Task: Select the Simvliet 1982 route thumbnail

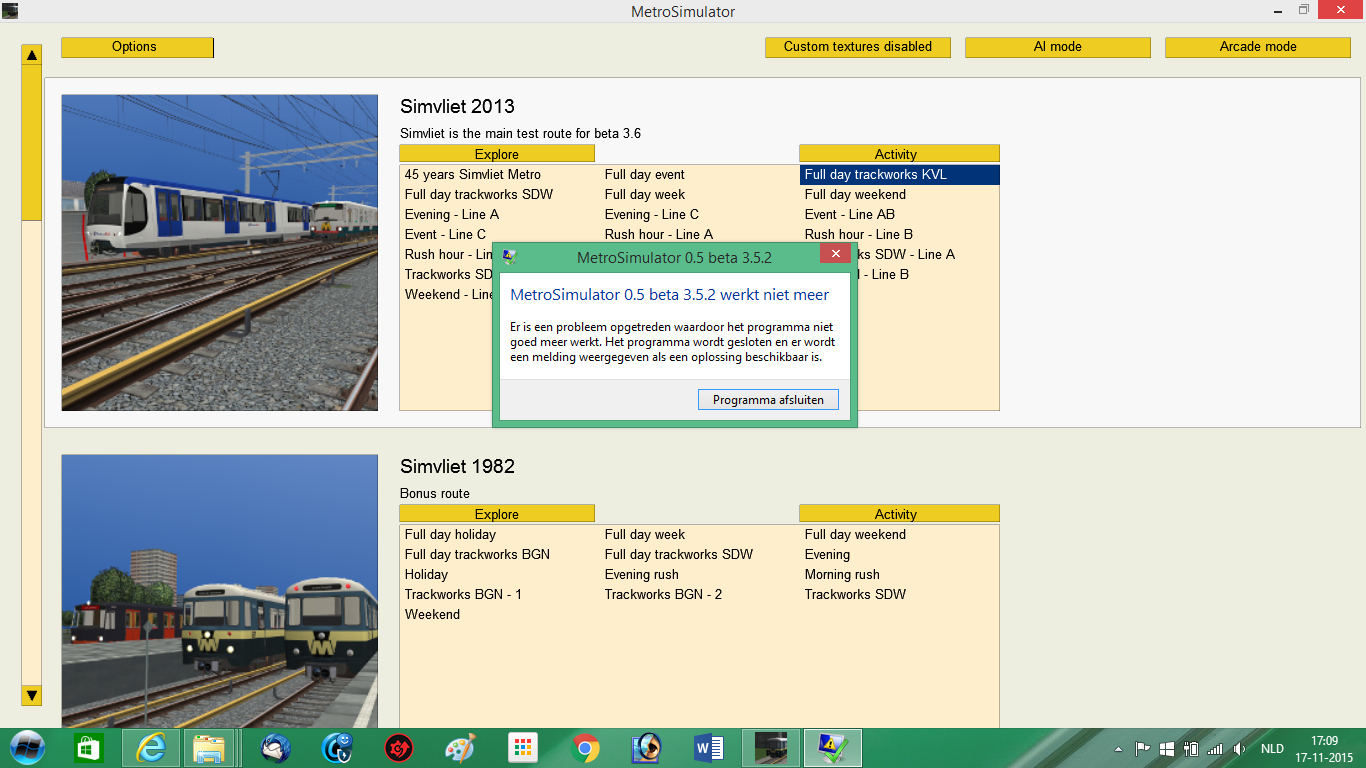Action: (x=220, y=591)
